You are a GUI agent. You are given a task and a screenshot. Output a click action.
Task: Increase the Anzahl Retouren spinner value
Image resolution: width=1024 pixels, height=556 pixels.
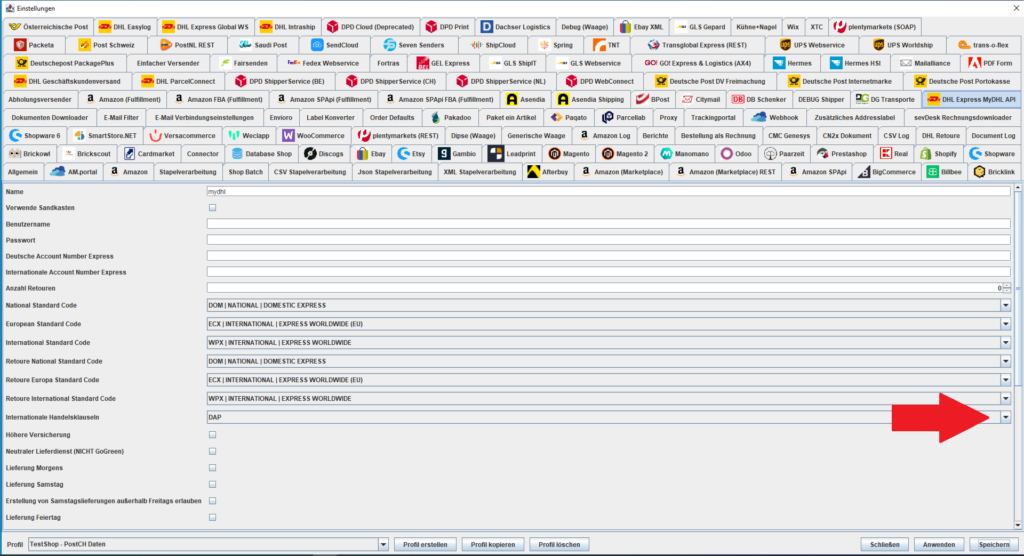pyautogui.click(x=1006, y=286)
